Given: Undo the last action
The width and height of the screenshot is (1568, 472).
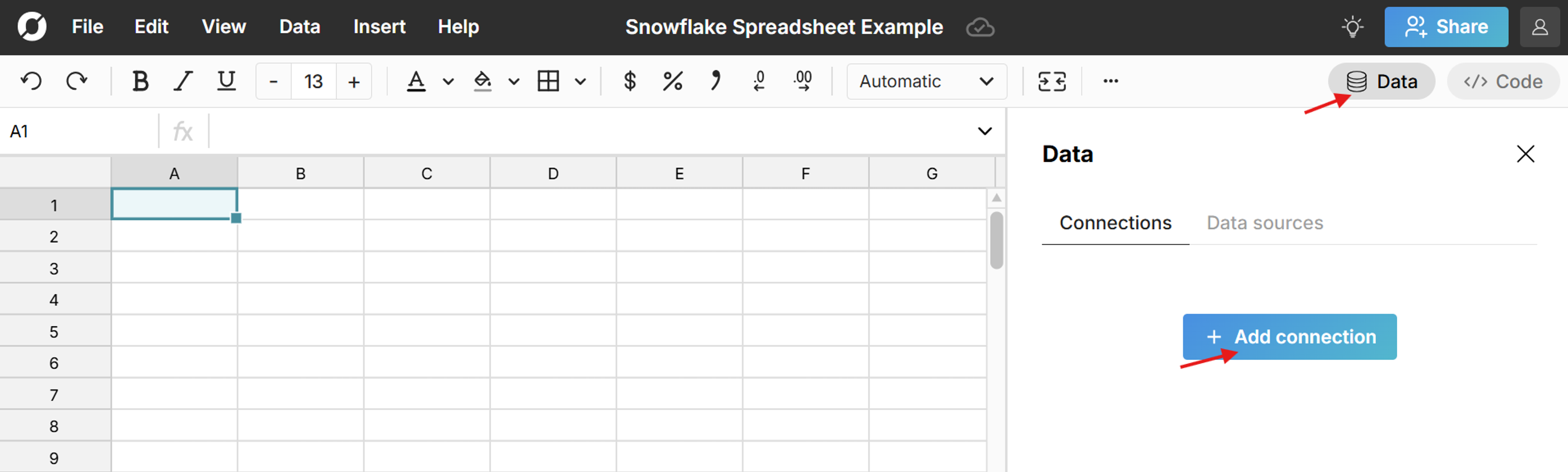Looking at the screenshot, I should pos(31,81).
